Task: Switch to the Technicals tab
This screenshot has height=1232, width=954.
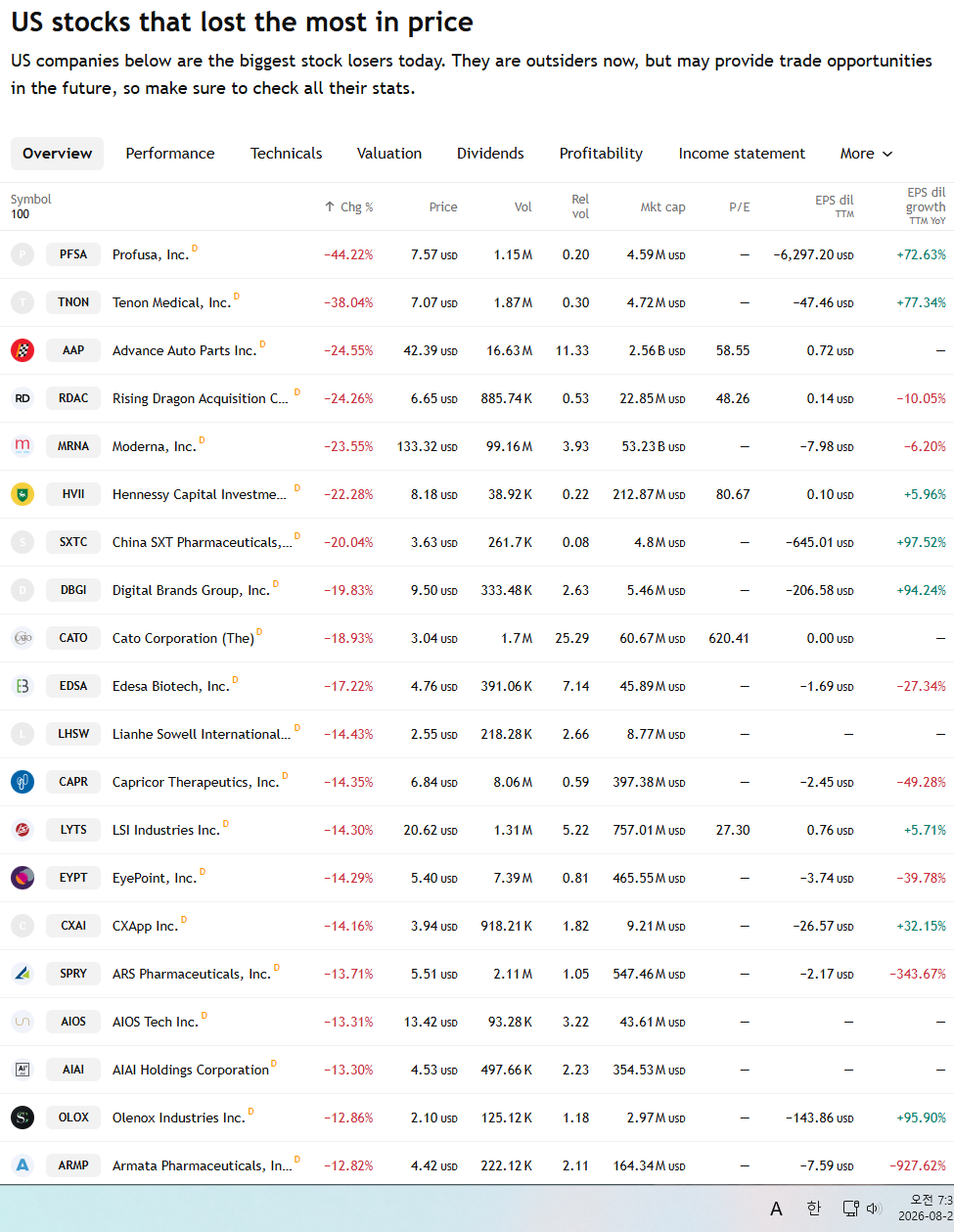Action: (x=286, y=154)
